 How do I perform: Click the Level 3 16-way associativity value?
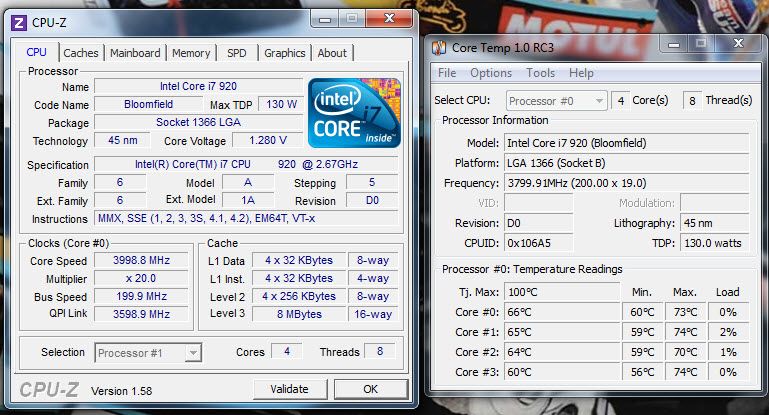click(x=373, y=314)
